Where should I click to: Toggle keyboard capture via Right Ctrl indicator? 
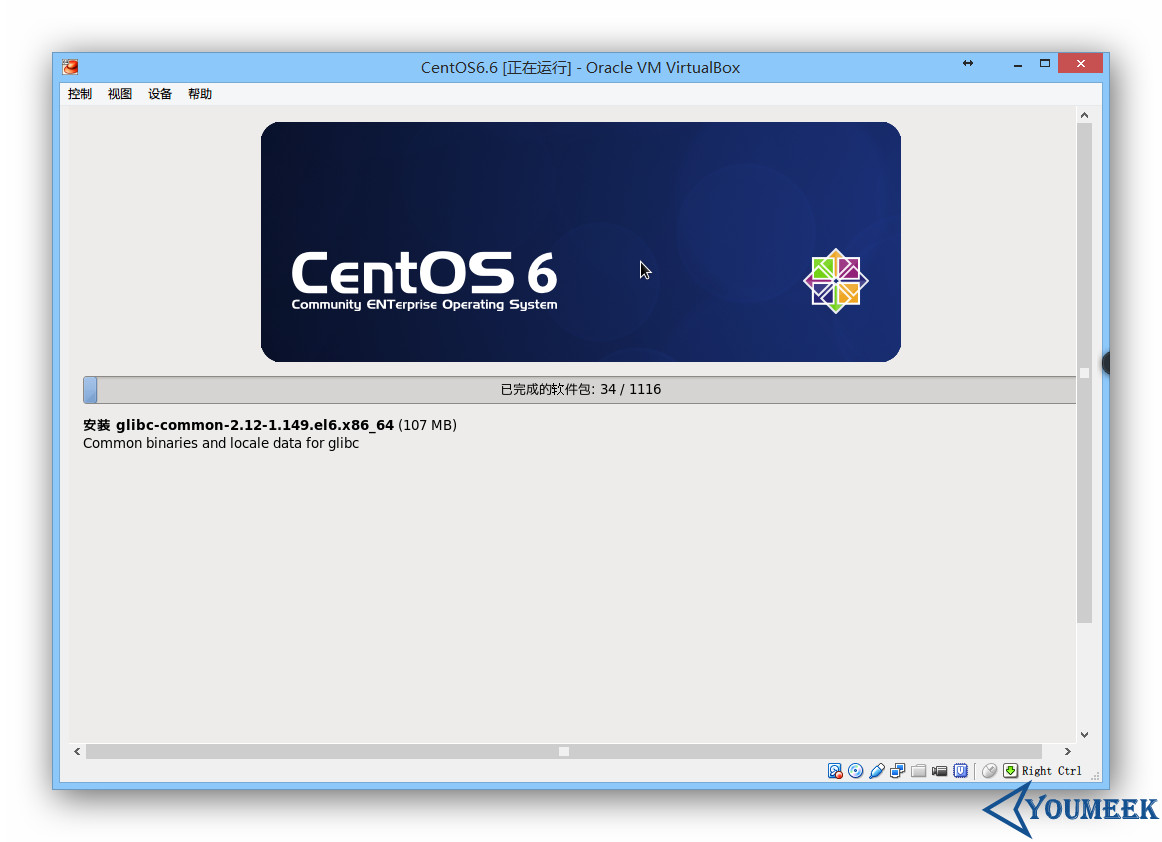(x=1011, y=770)
